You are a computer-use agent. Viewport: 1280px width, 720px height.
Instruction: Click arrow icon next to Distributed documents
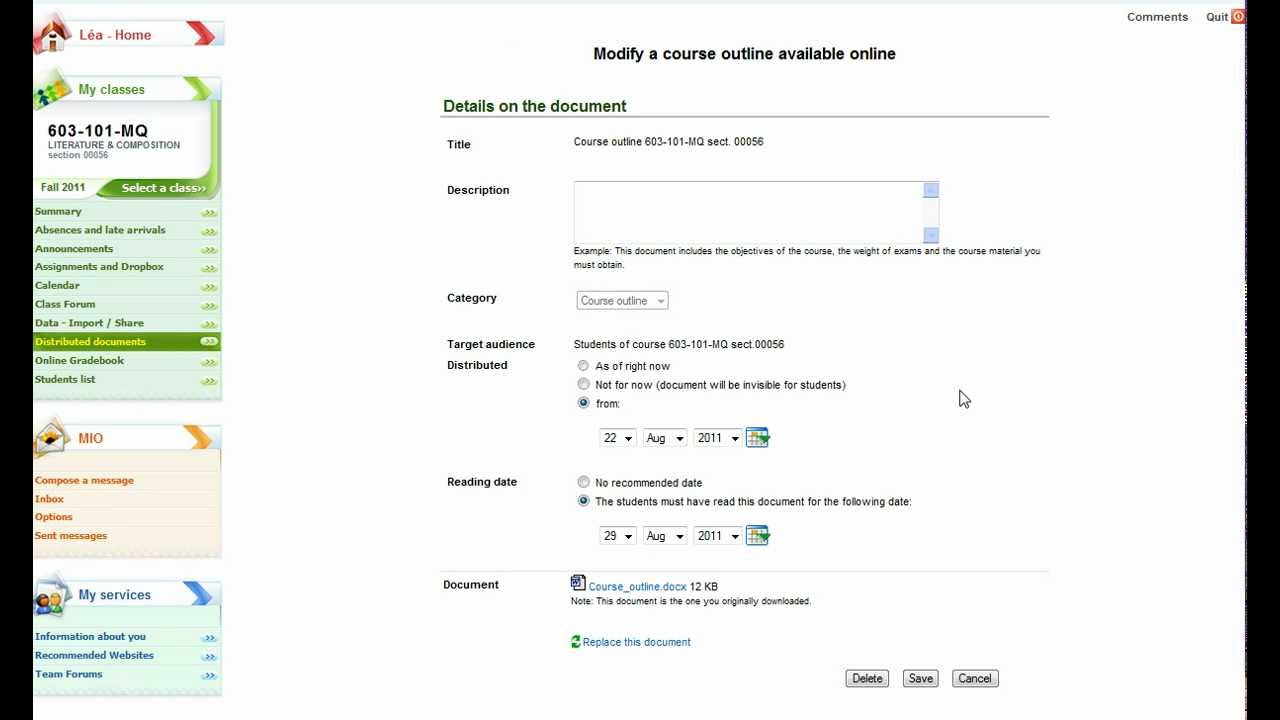208,342
